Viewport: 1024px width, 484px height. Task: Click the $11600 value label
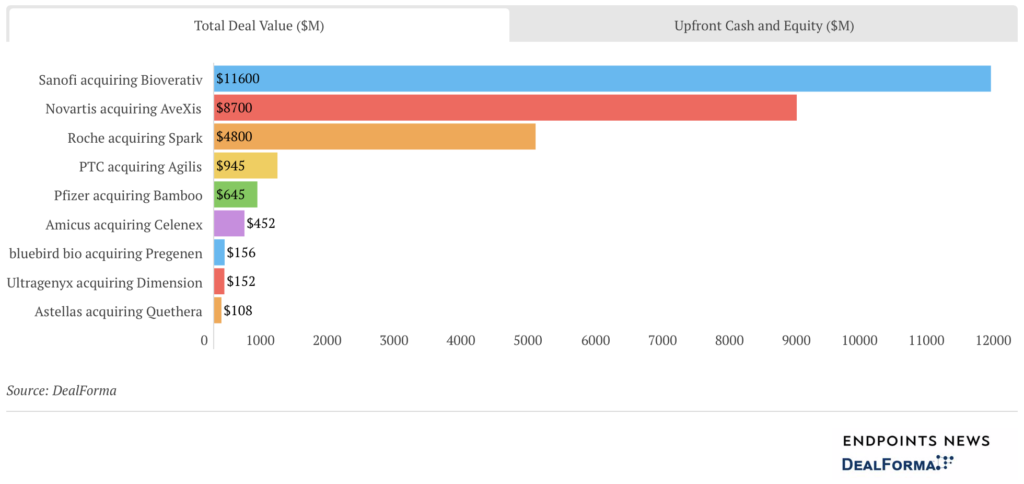238,79
